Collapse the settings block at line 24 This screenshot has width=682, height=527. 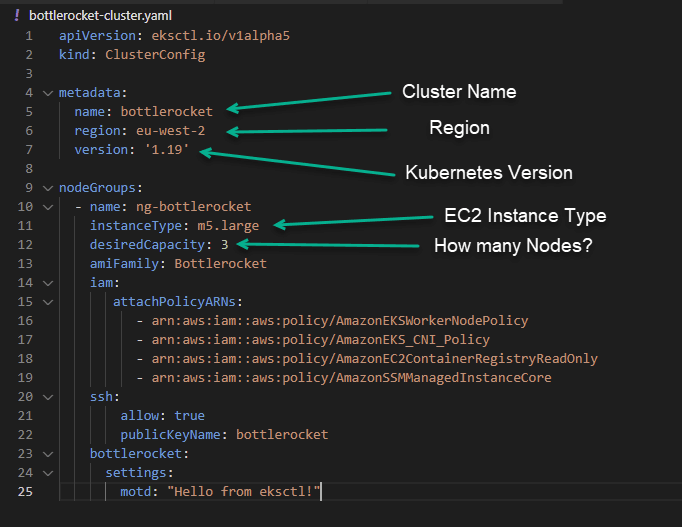pos(48,473)
